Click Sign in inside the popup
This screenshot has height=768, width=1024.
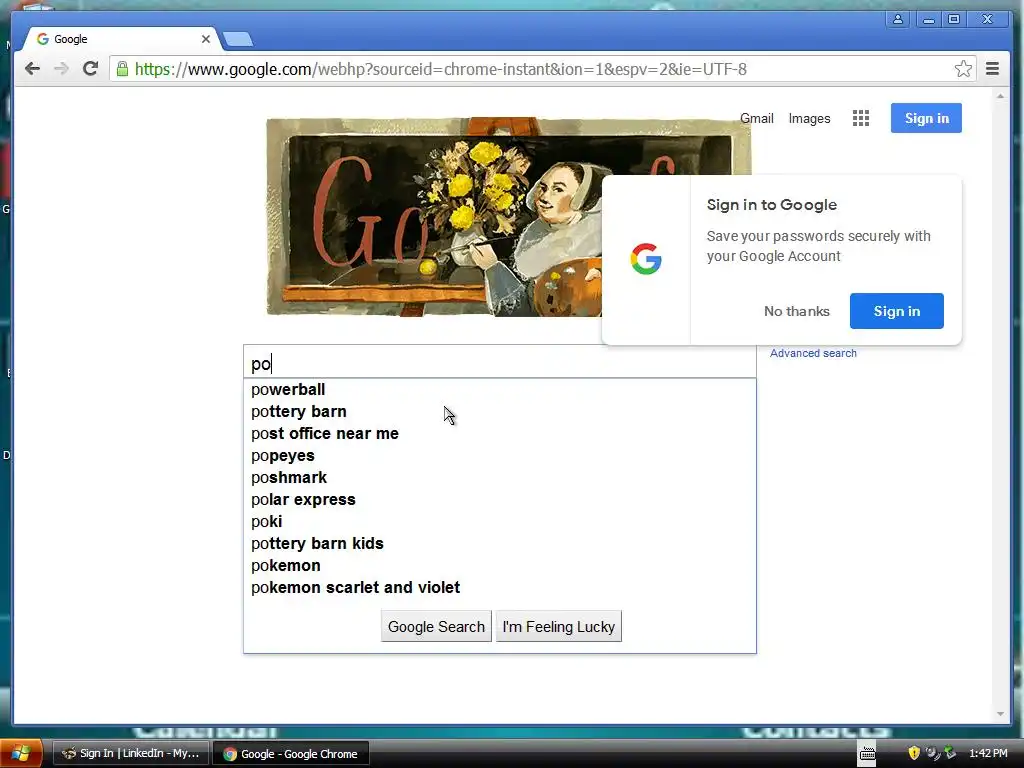897,311
